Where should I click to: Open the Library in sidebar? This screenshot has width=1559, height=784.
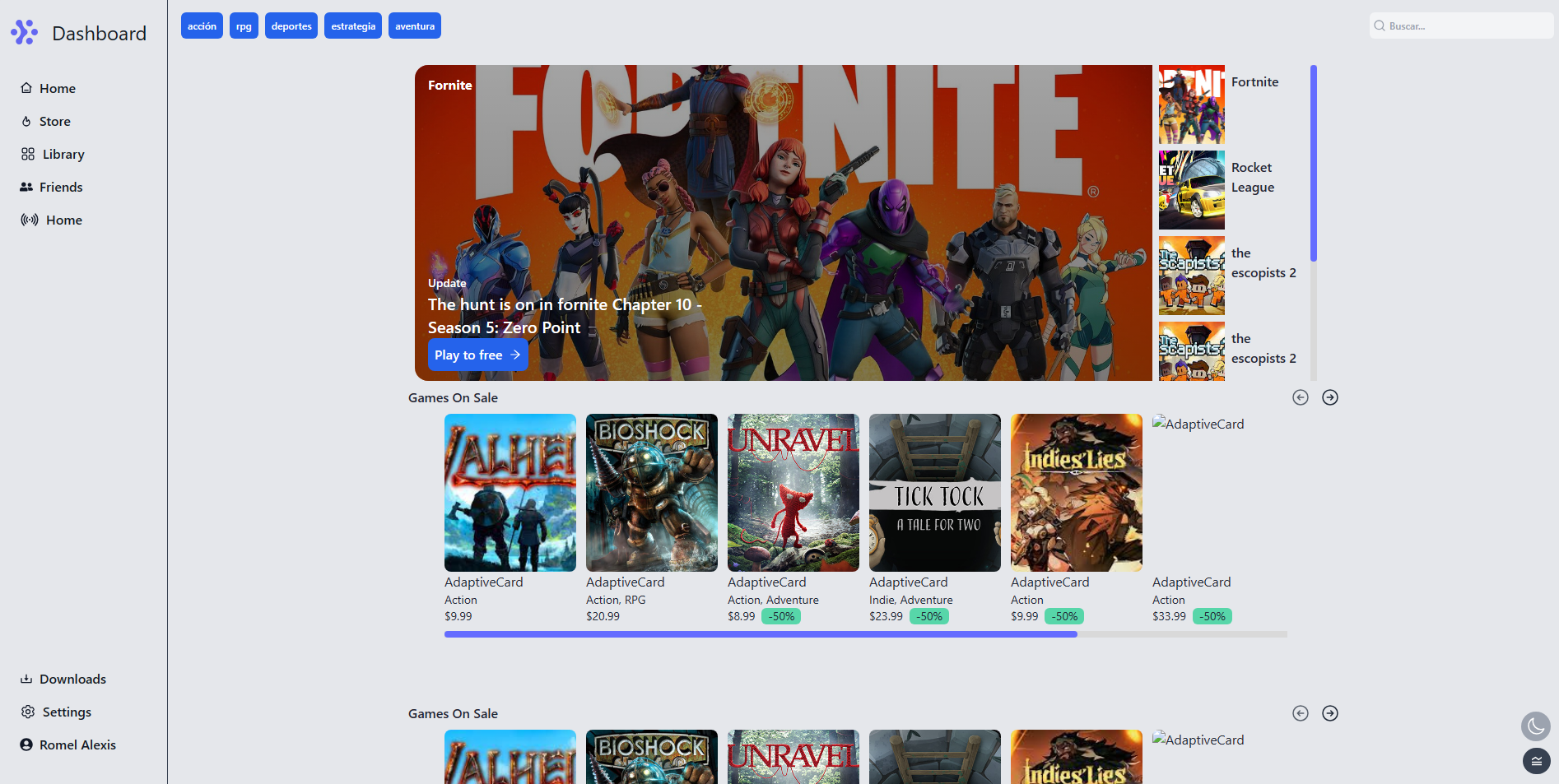53,154
